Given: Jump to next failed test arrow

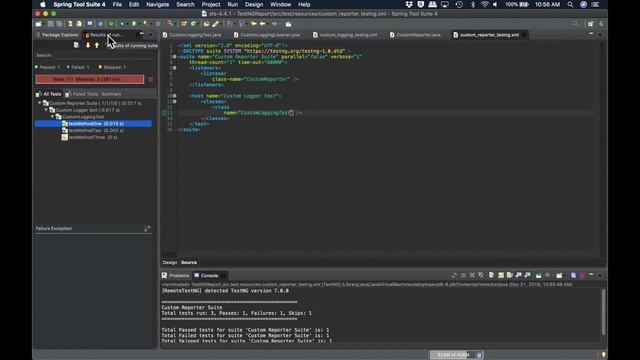Looking at the screenshot, I should [88, 45].
